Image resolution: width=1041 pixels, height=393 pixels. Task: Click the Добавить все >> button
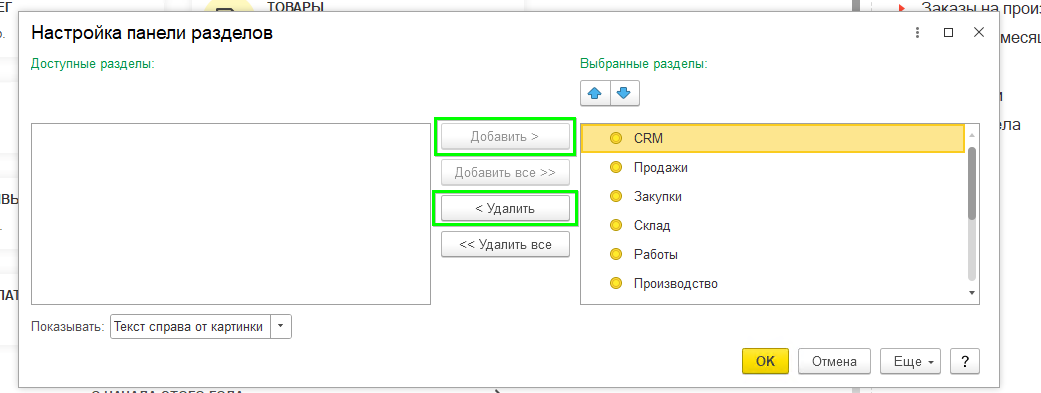tap(505, 173)
